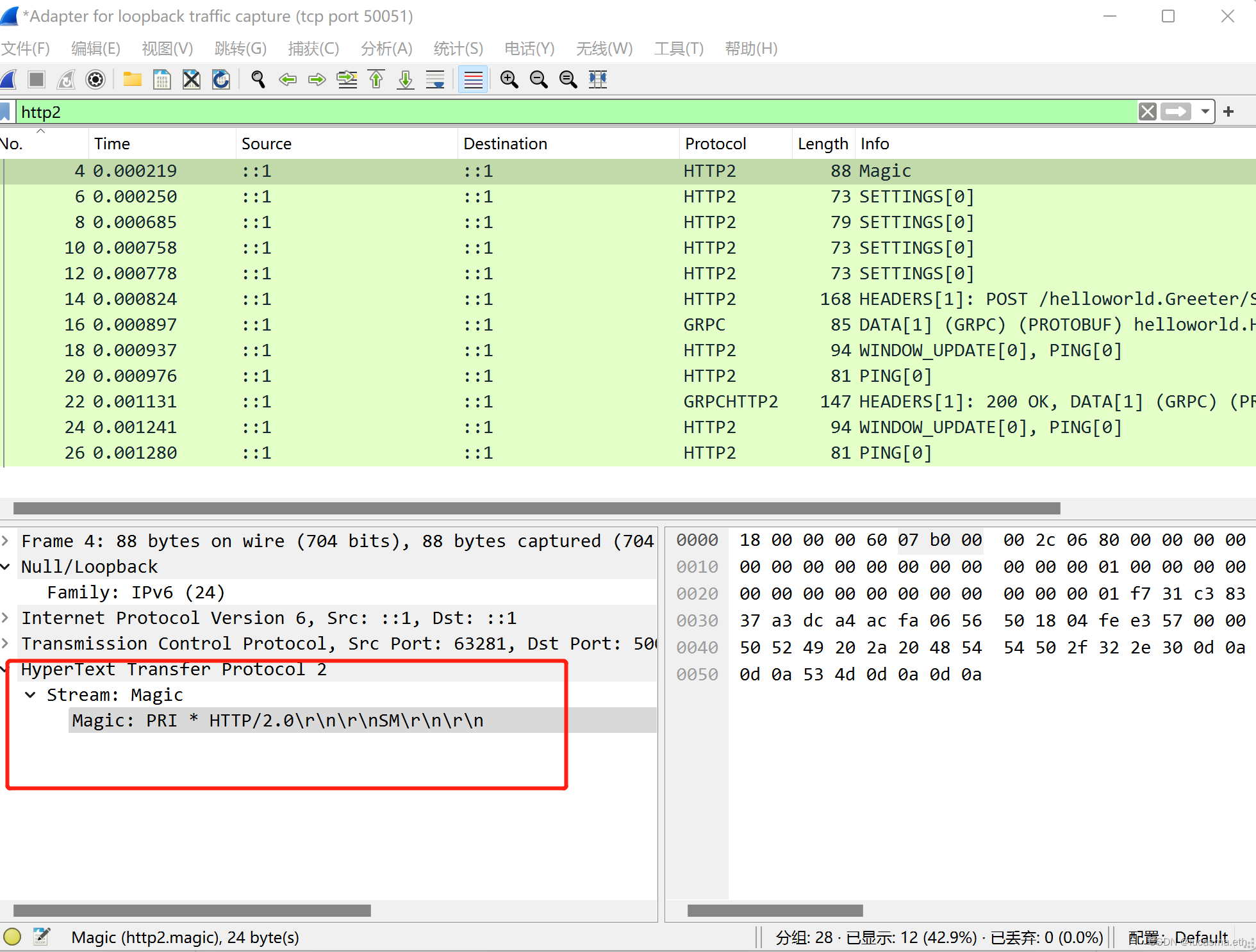Screen dimensions: 1256x952
Task: Open the 分析(A) menu
Action: (386, 49)
